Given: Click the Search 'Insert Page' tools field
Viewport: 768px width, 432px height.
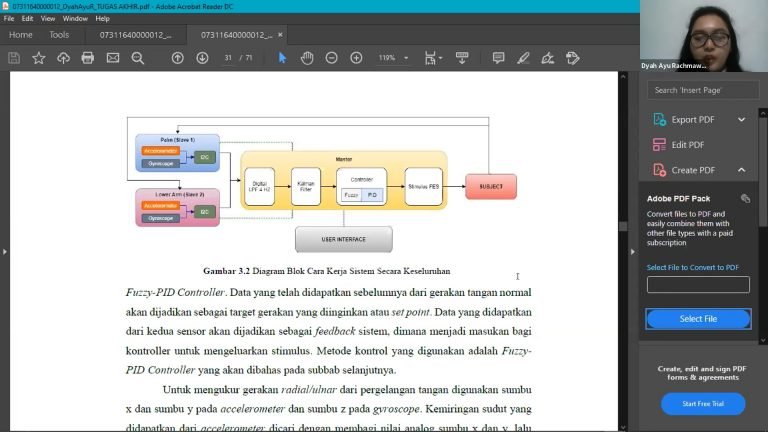Looking at the screenshot, I should coord(703,90).
